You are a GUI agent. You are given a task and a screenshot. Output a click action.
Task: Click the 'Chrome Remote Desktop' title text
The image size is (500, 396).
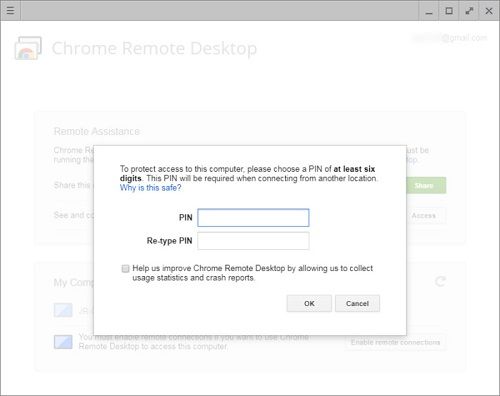tap(154, 49)
